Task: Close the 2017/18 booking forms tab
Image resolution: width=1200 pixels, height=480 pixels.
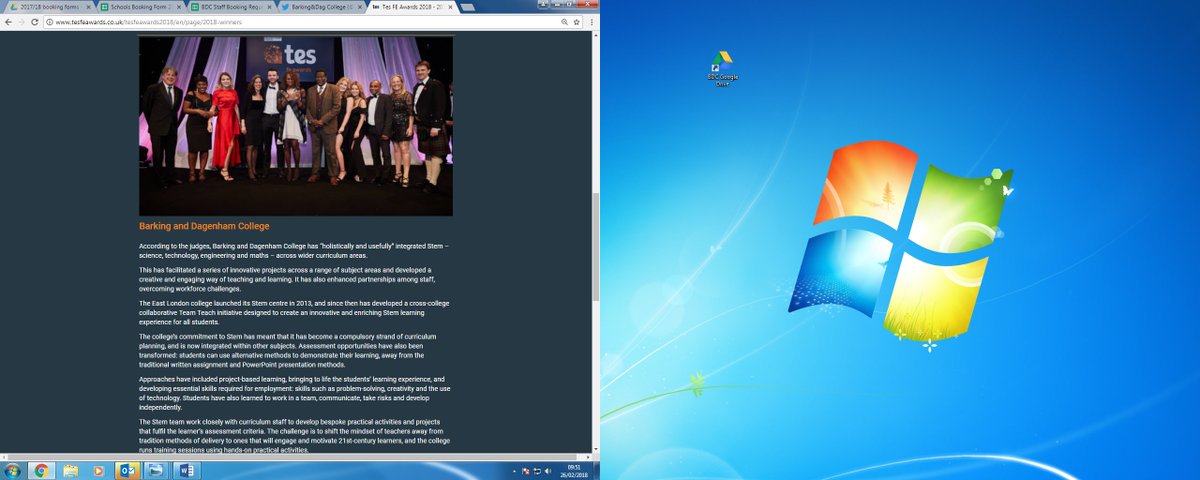Action: click(88, 7)
